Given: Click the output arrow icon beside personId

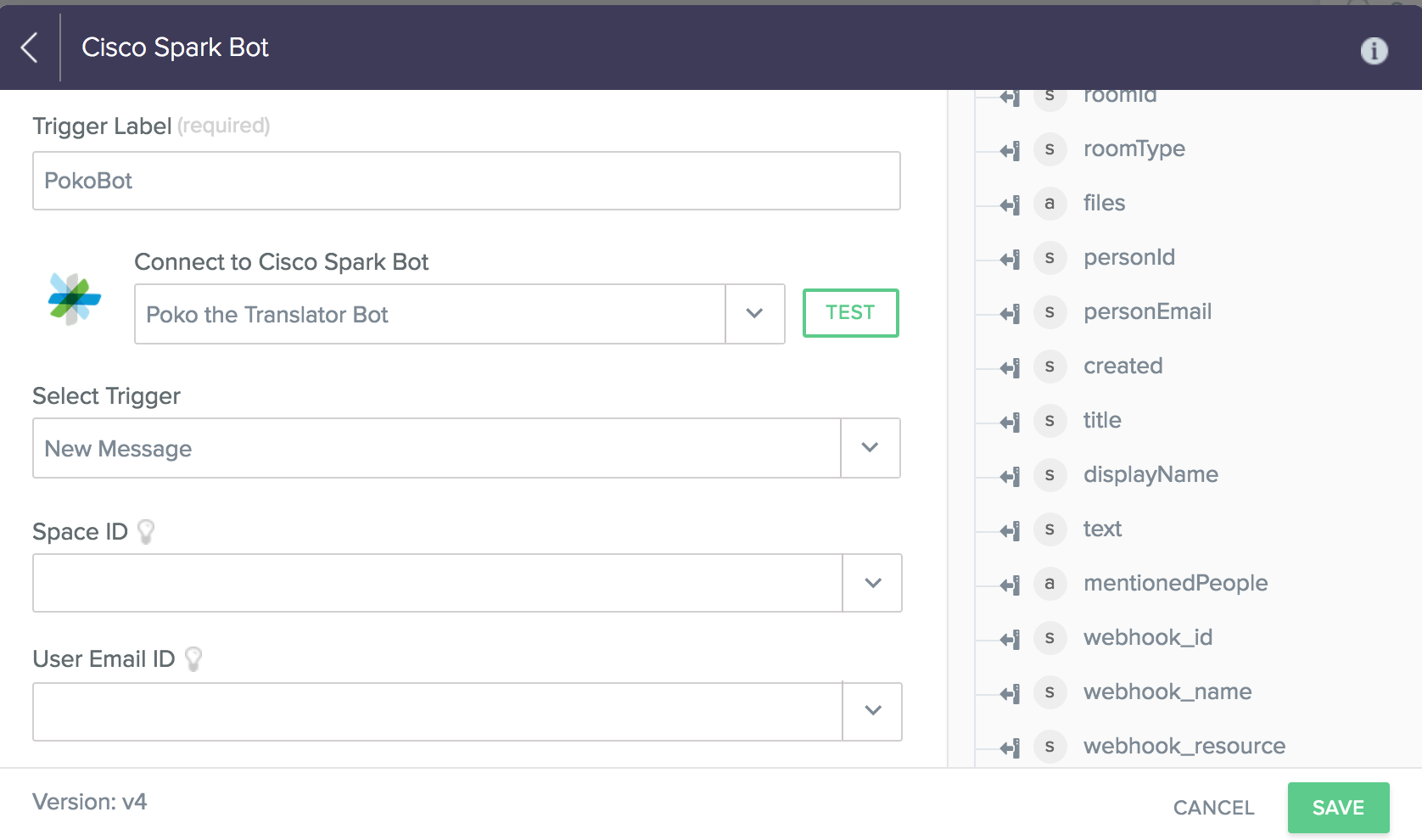Looking at the screenshot, I should tap(1010, 259).
